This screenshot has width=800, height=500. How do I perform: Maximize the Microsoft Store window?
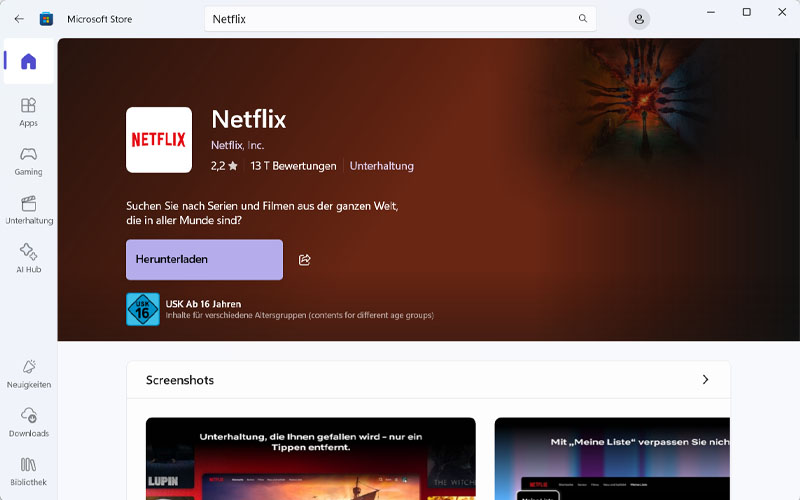(746, 12)
